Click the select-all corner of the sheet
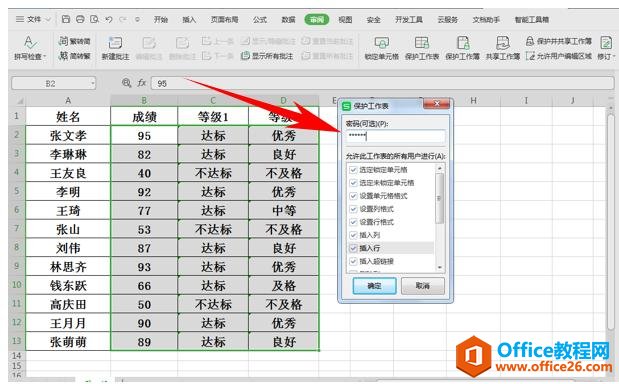The height and width of the screenshot is (384, 619). coord(17,101)
